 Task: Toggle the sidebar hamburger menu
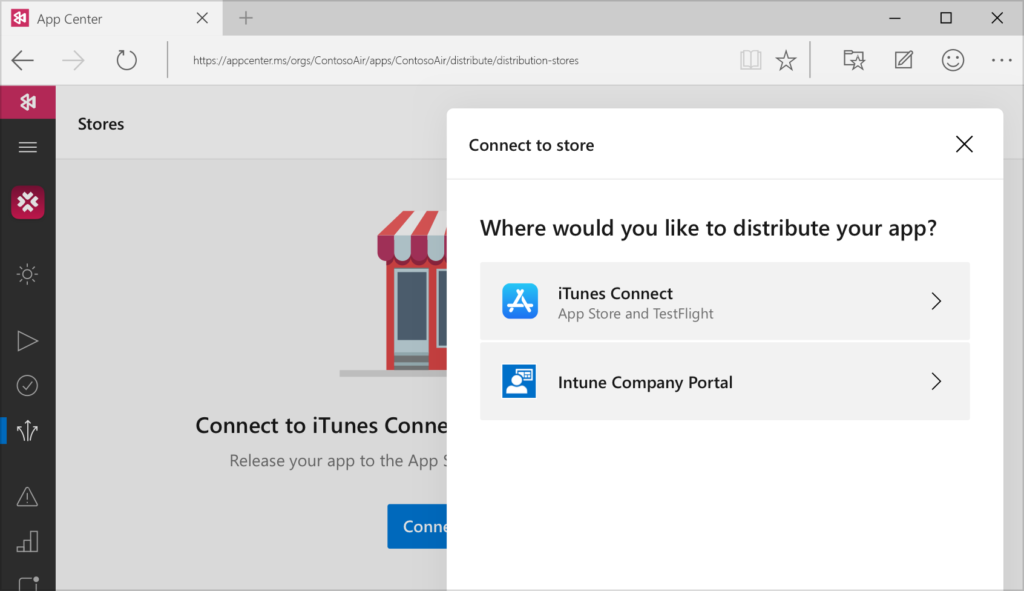(x=27, y=146)
